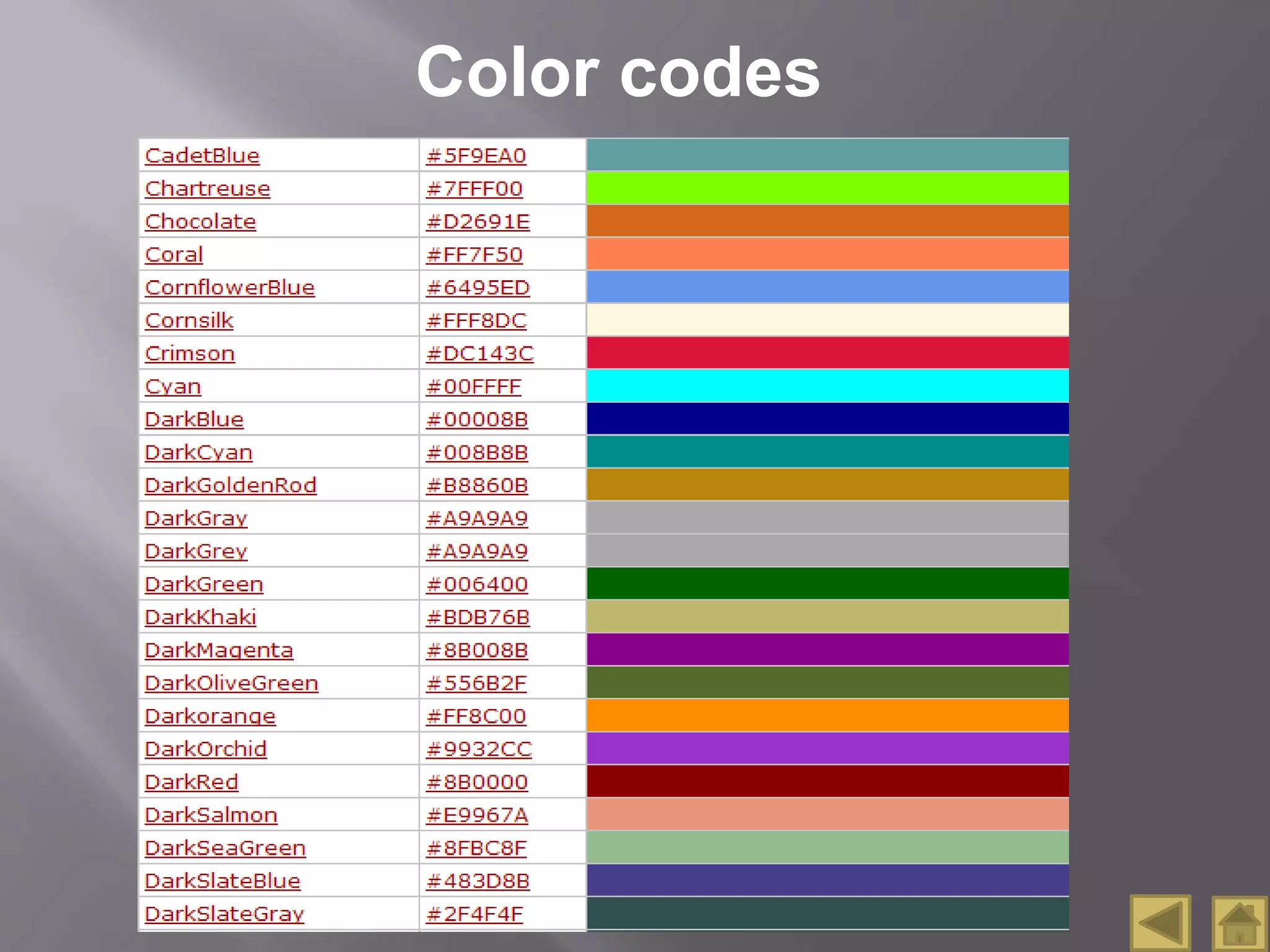This screenshot has height=952, width=1270.
Task: Click hex code #FFF8DC
Action: click(x=476, y=320)
